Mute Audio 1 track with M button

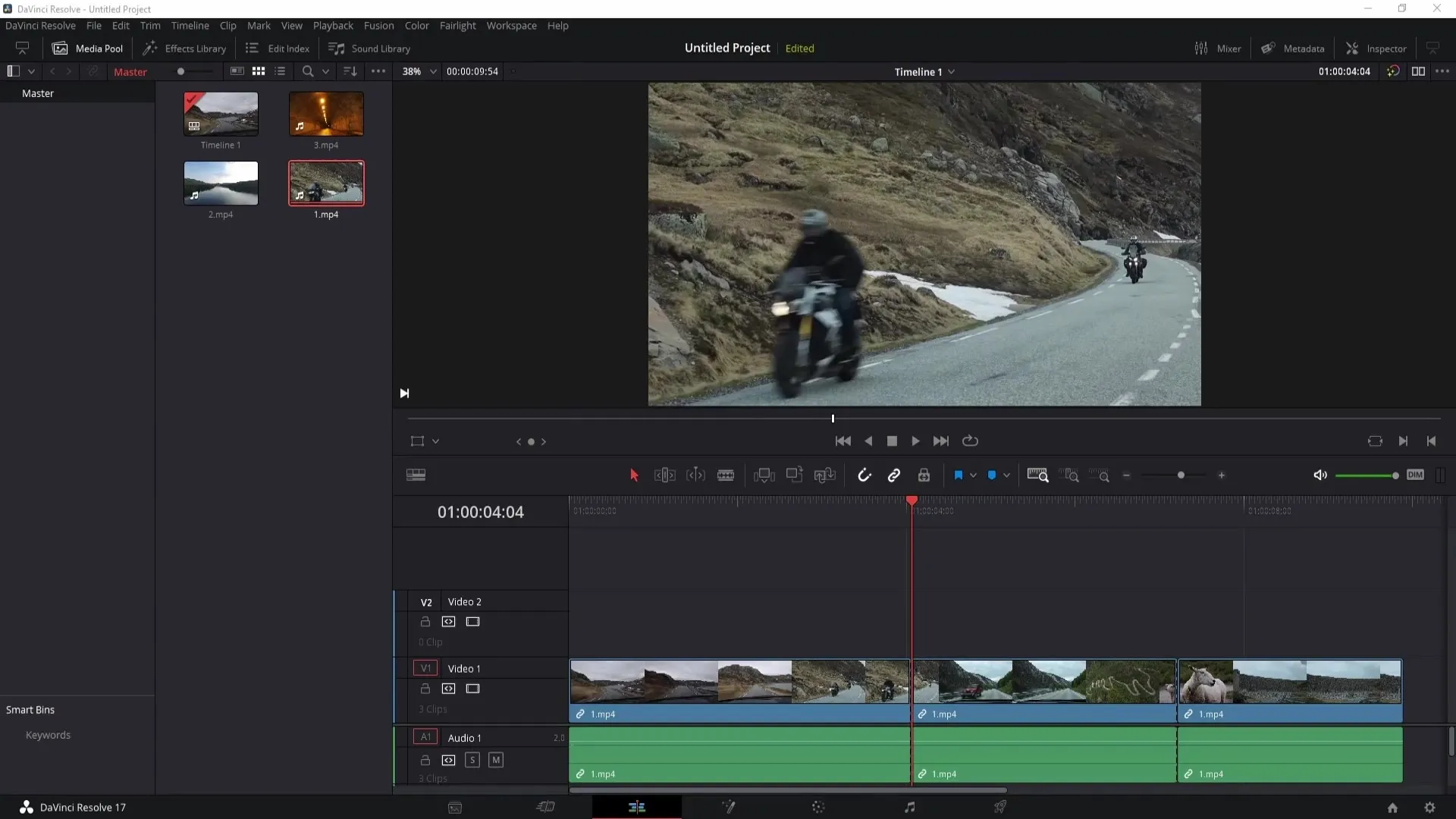tap(496, 760)
